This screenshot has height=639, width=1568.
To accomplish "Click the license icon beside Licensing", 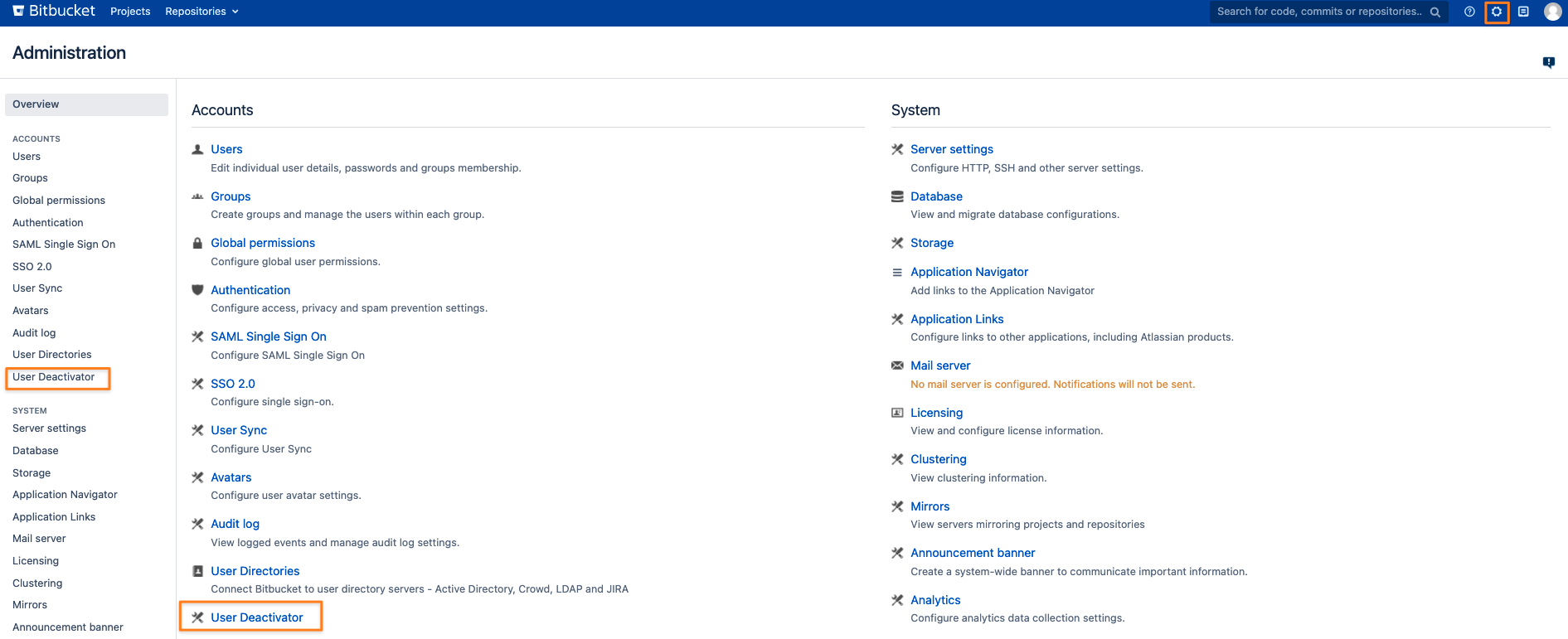I will pos(897,413).
